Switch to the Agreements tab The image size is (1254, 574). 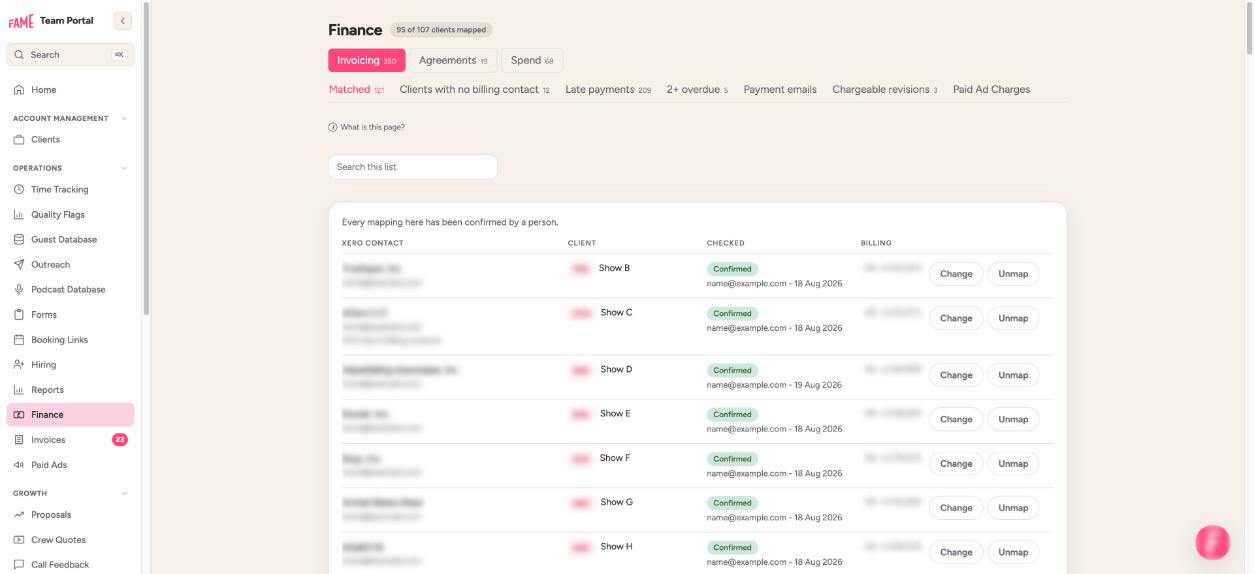coord(453,60)
